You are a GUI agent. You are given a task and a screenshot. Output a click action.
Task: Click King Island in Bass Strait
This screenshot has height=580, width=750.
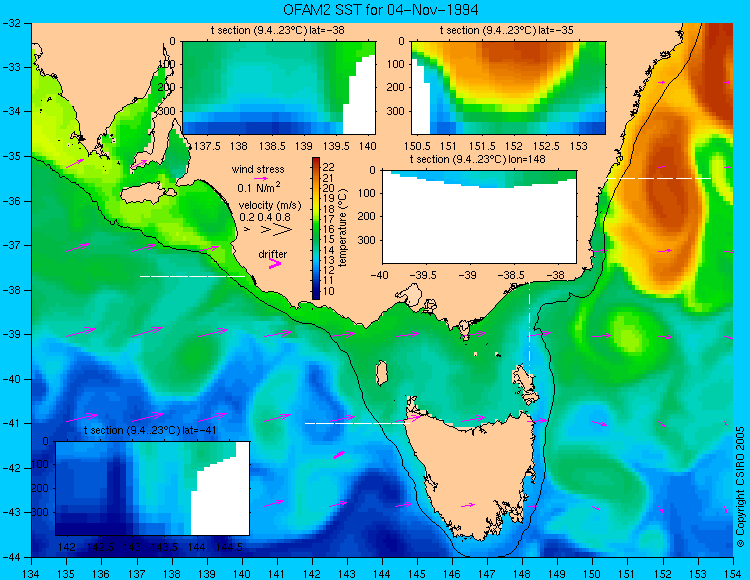tap(381, 373)
